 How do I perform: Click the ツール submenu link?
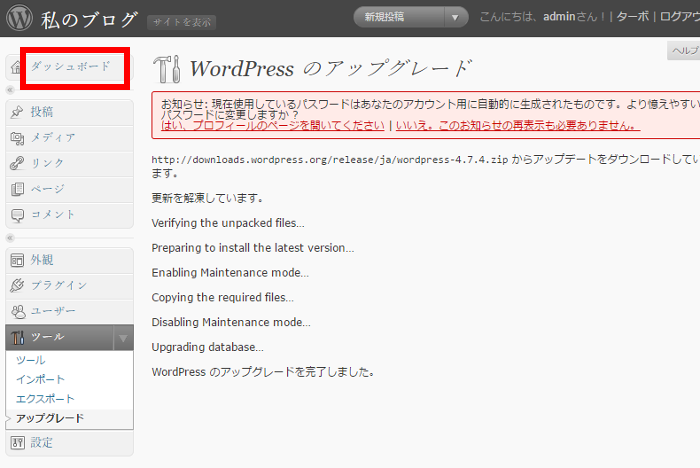[x=31, y=360]
